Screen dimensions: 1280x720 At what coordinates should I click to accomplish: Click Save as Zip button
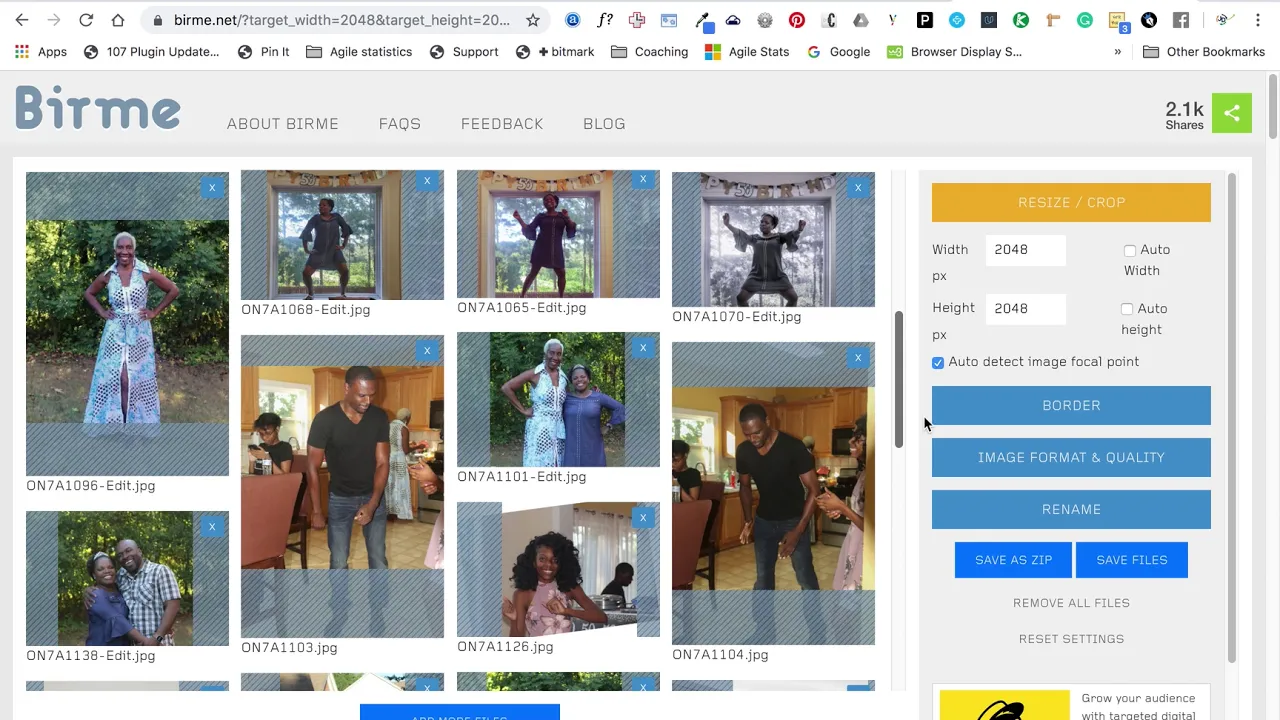pos(1013,560)
